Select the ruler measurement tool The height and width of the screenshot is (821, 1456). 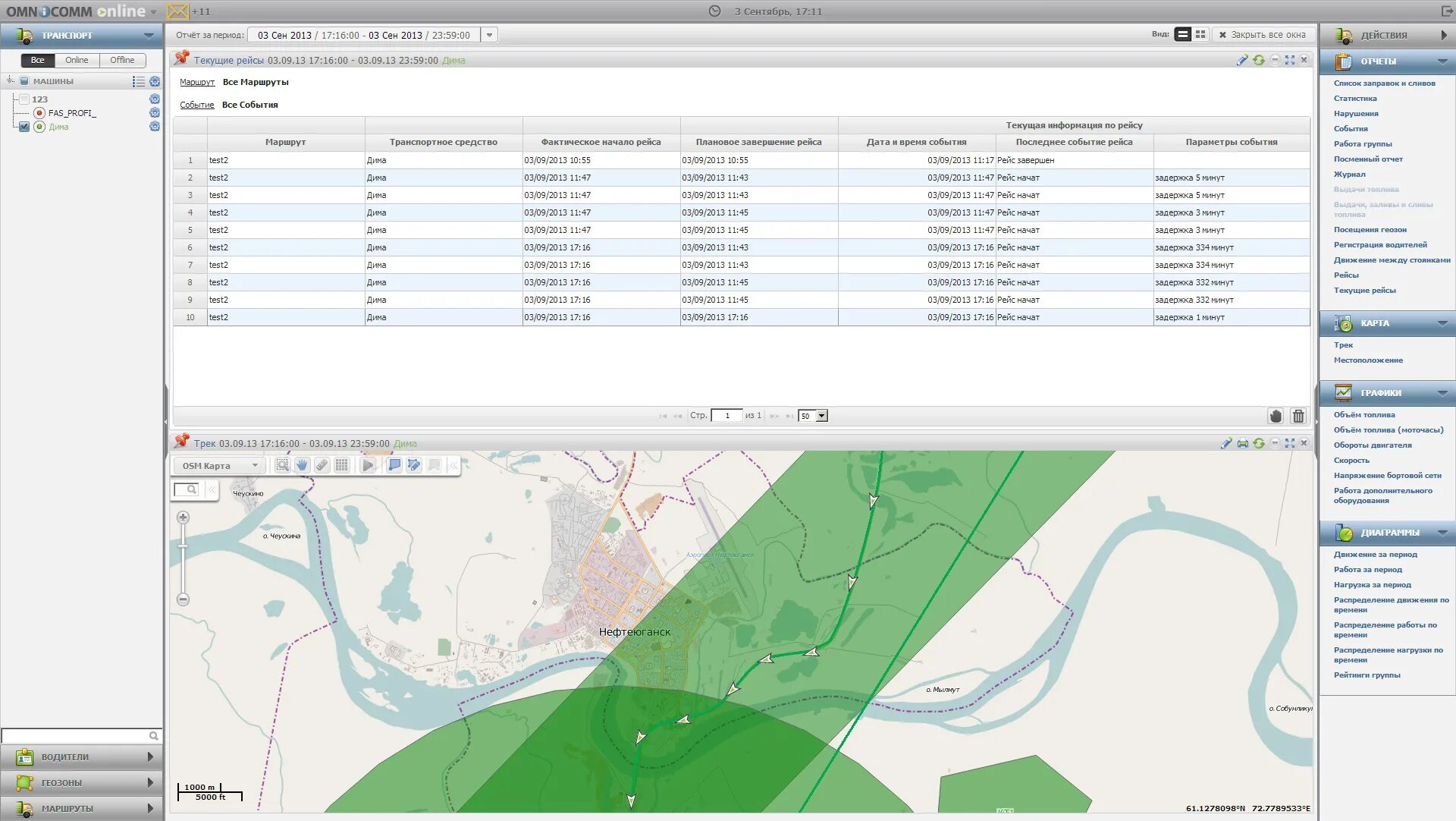point(322,465)
